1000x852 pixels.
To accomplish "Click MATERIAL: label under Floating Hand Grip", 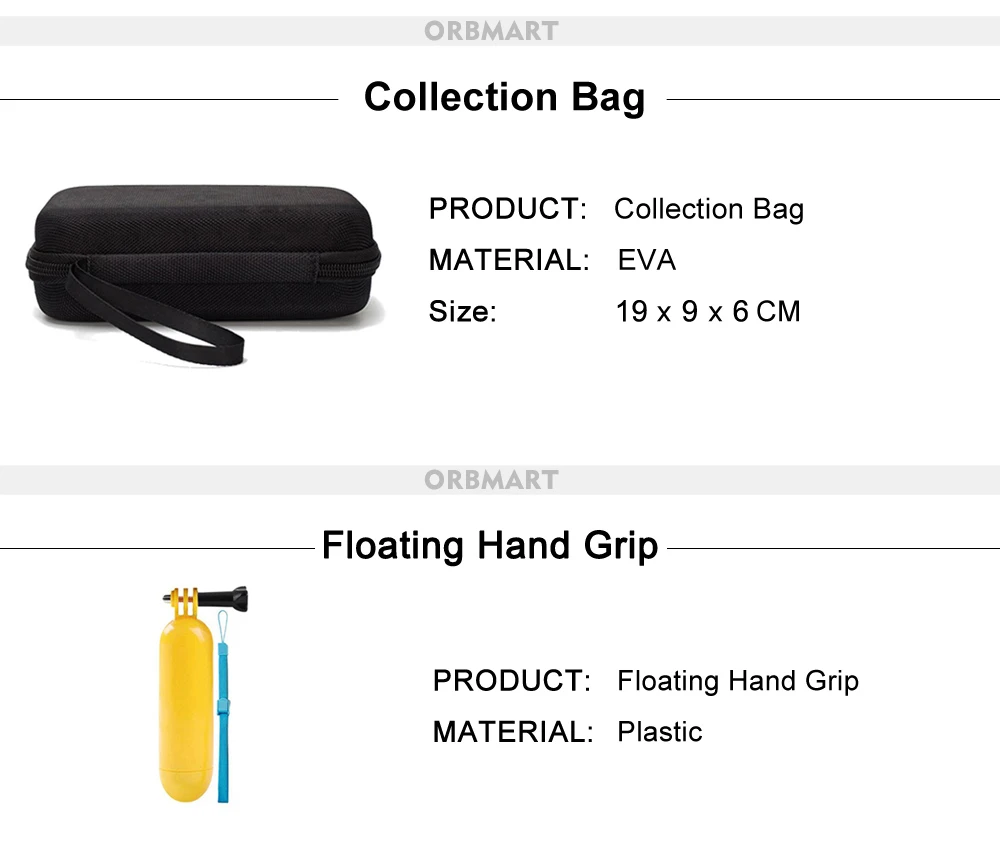I will [x=513, y=732].
